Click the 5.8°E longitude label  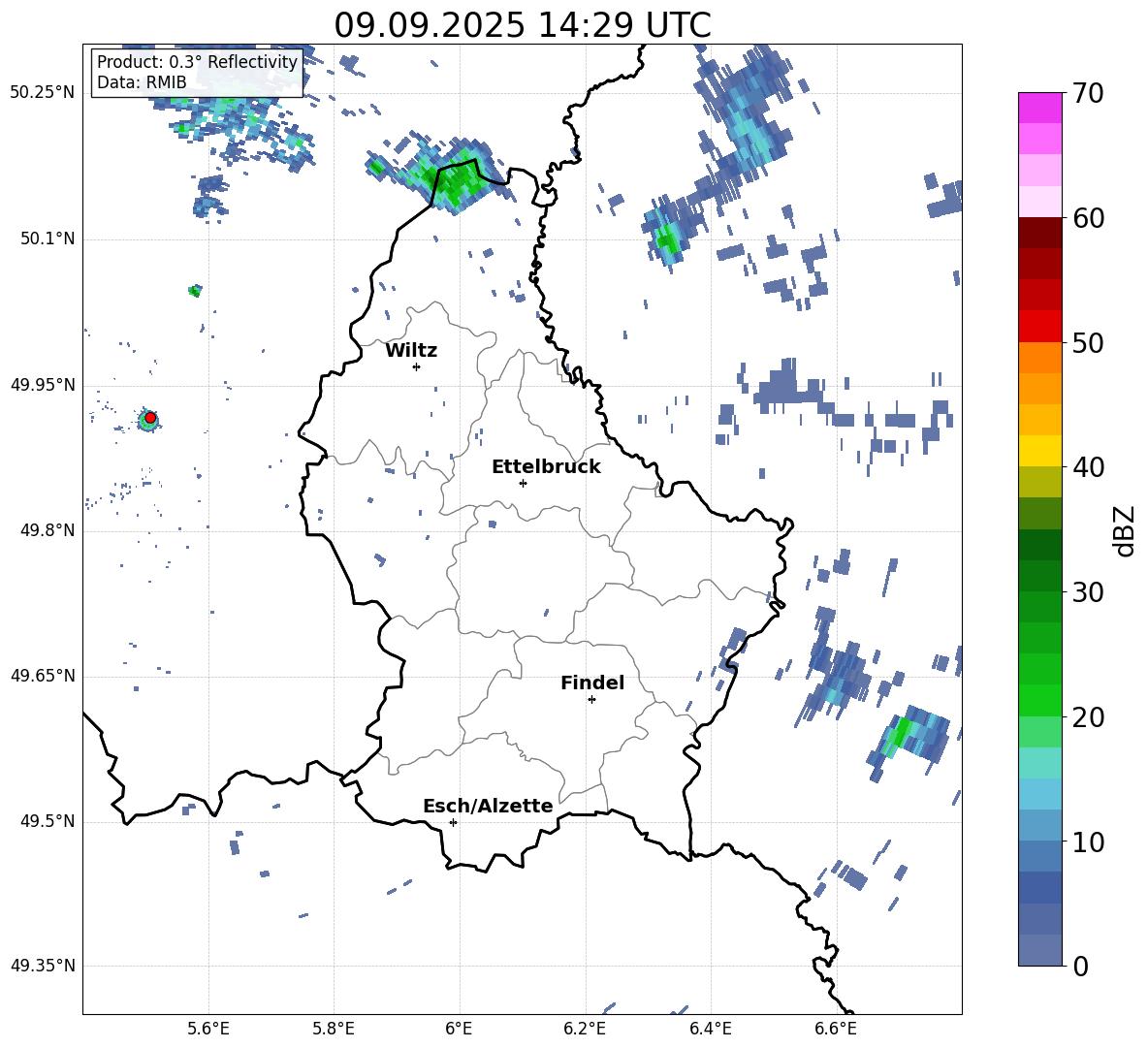tap(334, 1029)
